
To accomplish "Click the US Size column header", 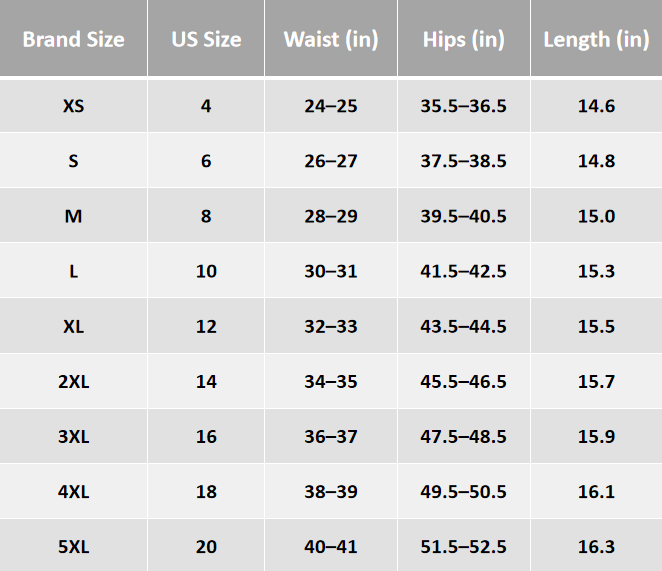I will click(x=206, y=40).
